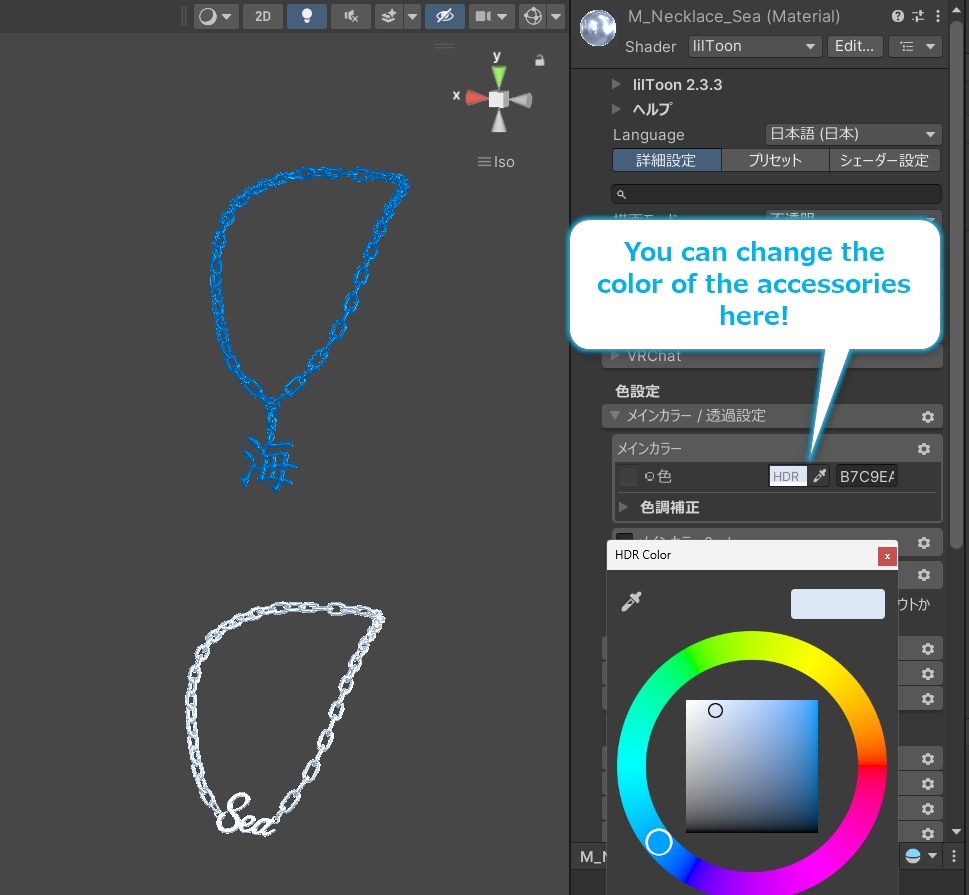The image size is (969, 895).
Task: Toggle scene effects with the layers-sparkle icon
Action: tap(389, 17)
